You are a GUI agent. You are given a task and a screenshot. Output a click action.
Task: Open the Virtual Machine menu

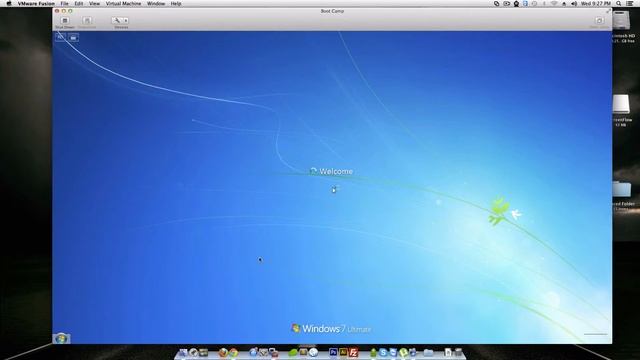(x=123, y=4)
